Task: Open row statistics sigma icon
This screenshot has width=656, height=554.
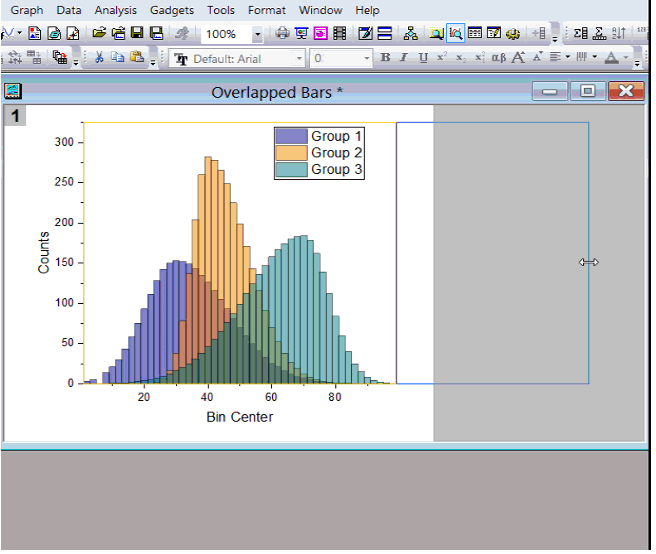Action: [x=600, y=33]
